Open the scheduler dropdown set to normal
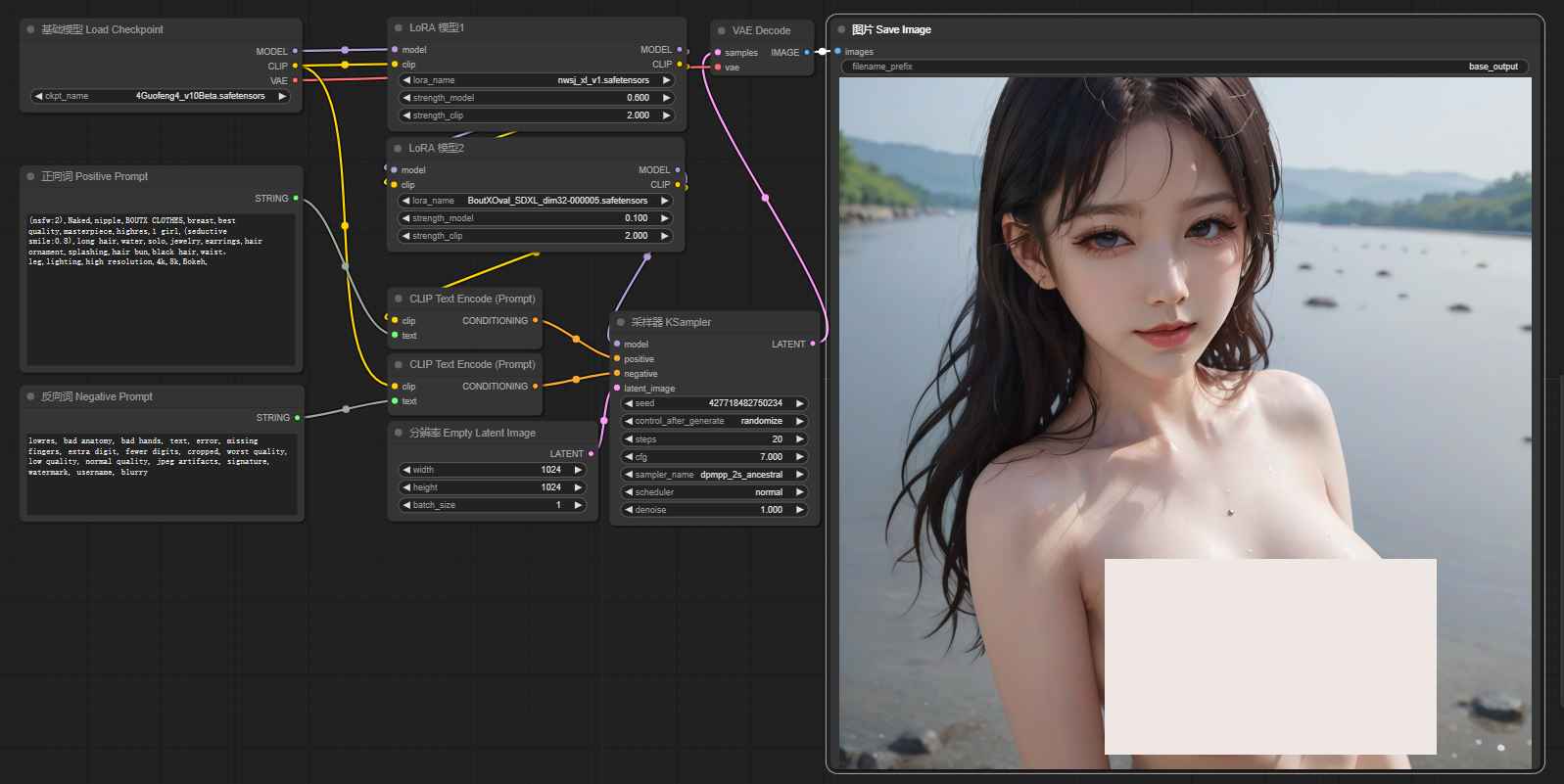Viewport: 1564px width, 784px height. [714, 492]
